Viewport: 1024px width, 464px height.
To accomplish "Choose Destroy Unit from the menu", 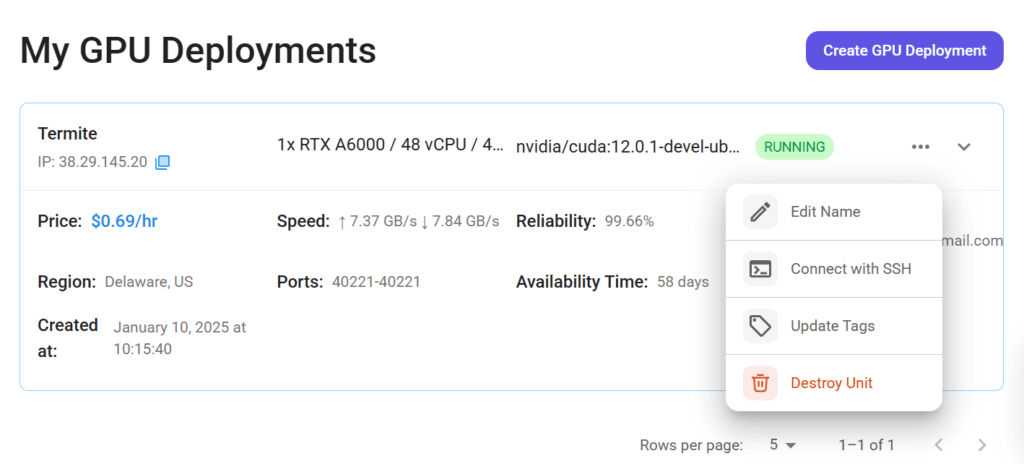I will tap(831, 383).
